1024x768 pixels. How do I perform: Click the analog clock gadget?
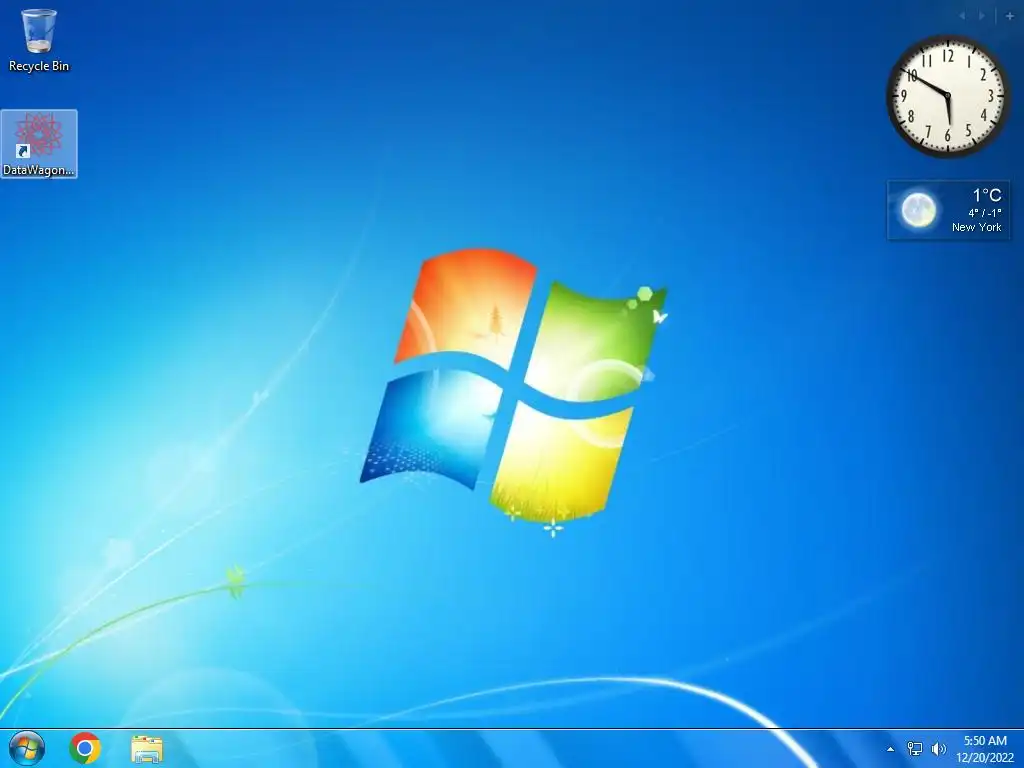pos(947,96)
